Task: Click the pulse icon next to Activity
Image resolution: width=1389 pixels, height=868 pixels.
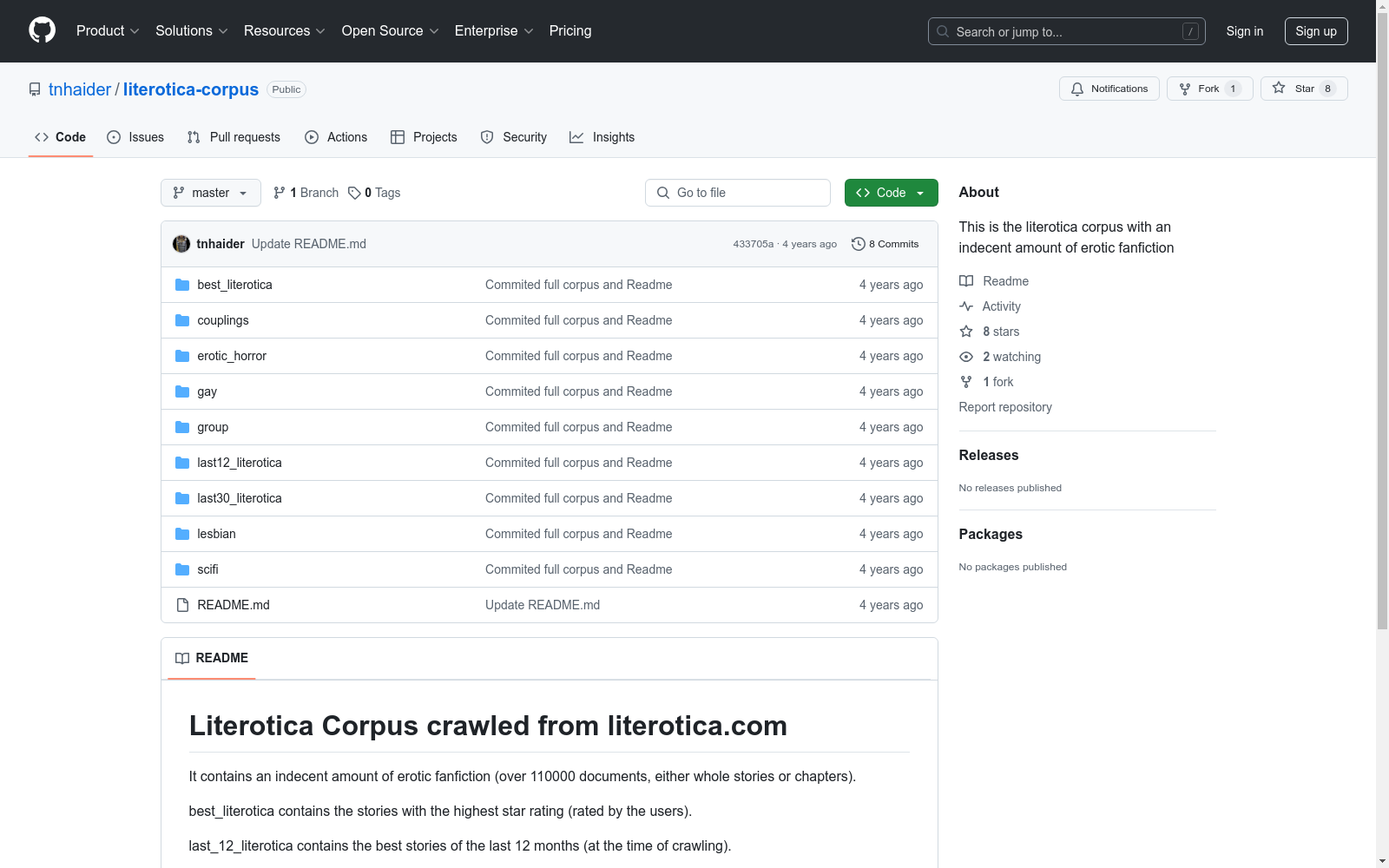Action: 966,306
